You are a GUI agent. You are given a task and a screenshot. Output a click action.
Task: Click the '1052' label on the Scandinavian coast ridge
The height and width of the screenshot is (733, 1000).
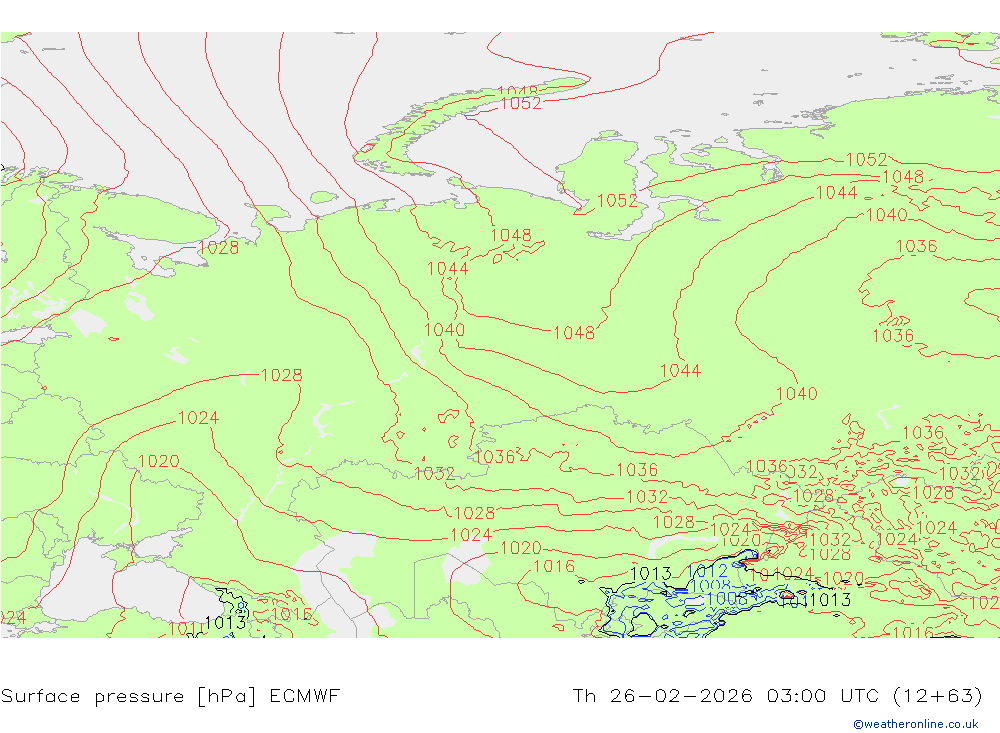521,103
